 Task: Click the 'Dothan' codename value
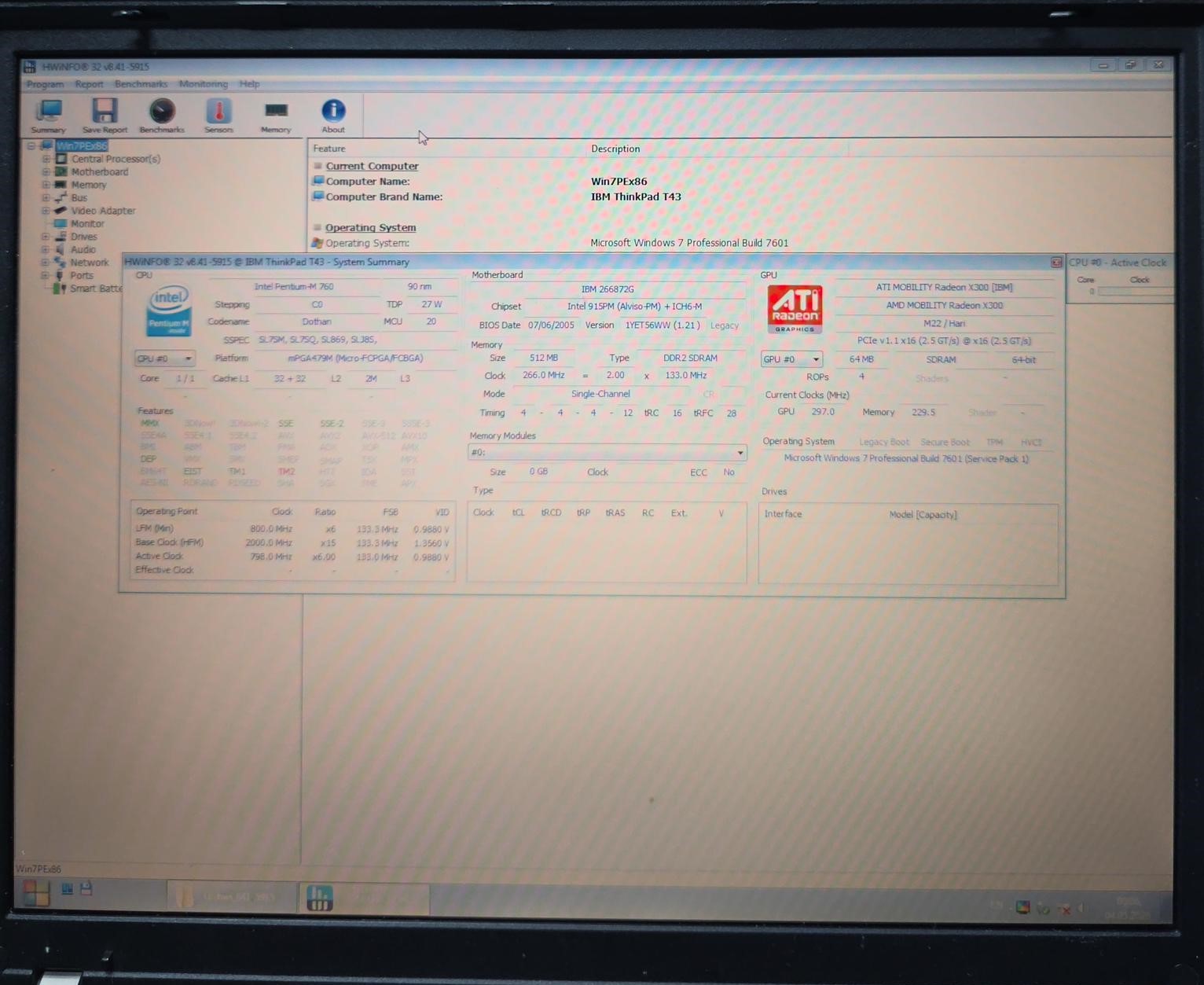click(x=317, y=322)
